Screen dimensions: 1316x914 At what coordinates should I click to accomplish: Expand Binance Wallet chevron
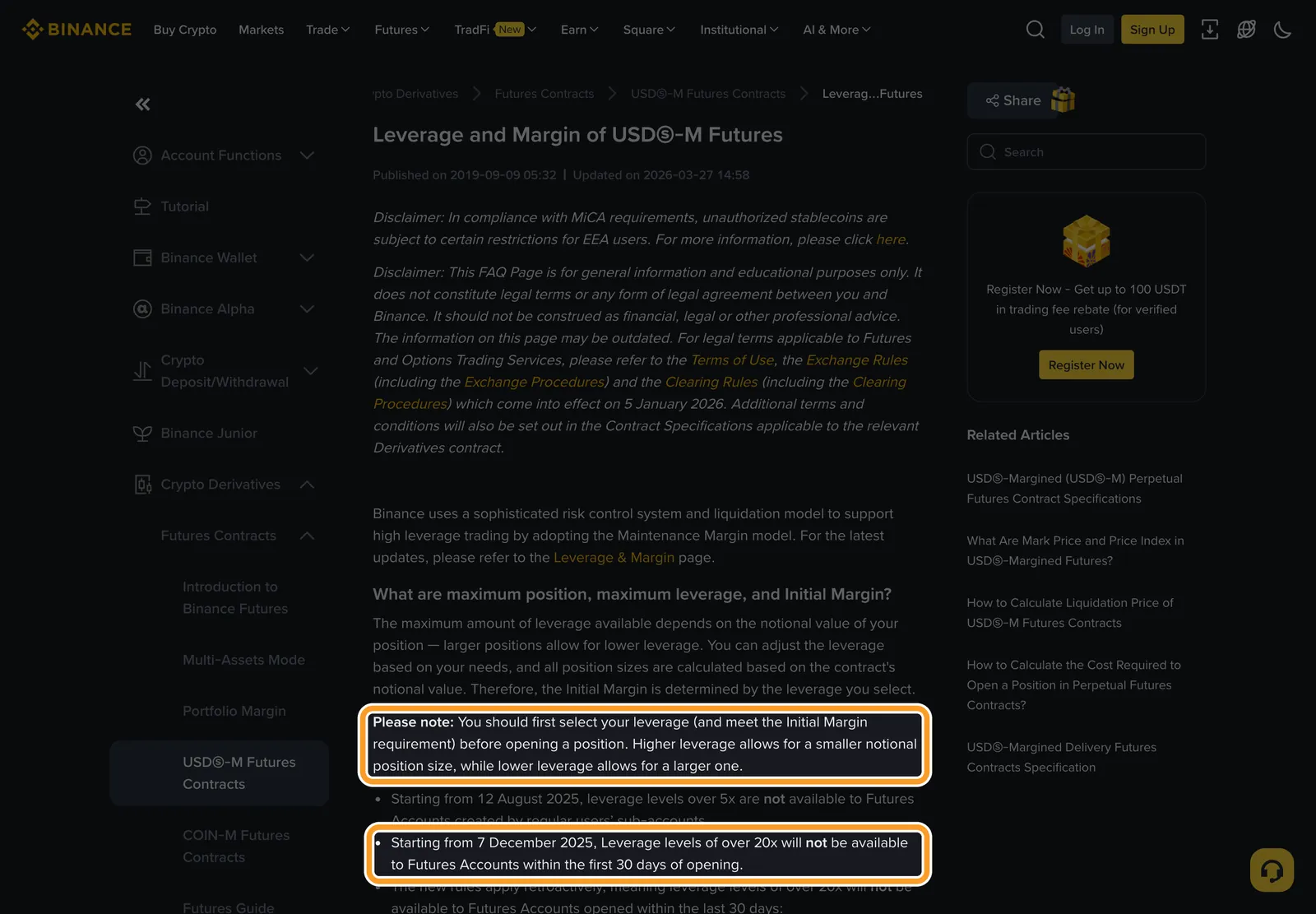coord(307,257)
